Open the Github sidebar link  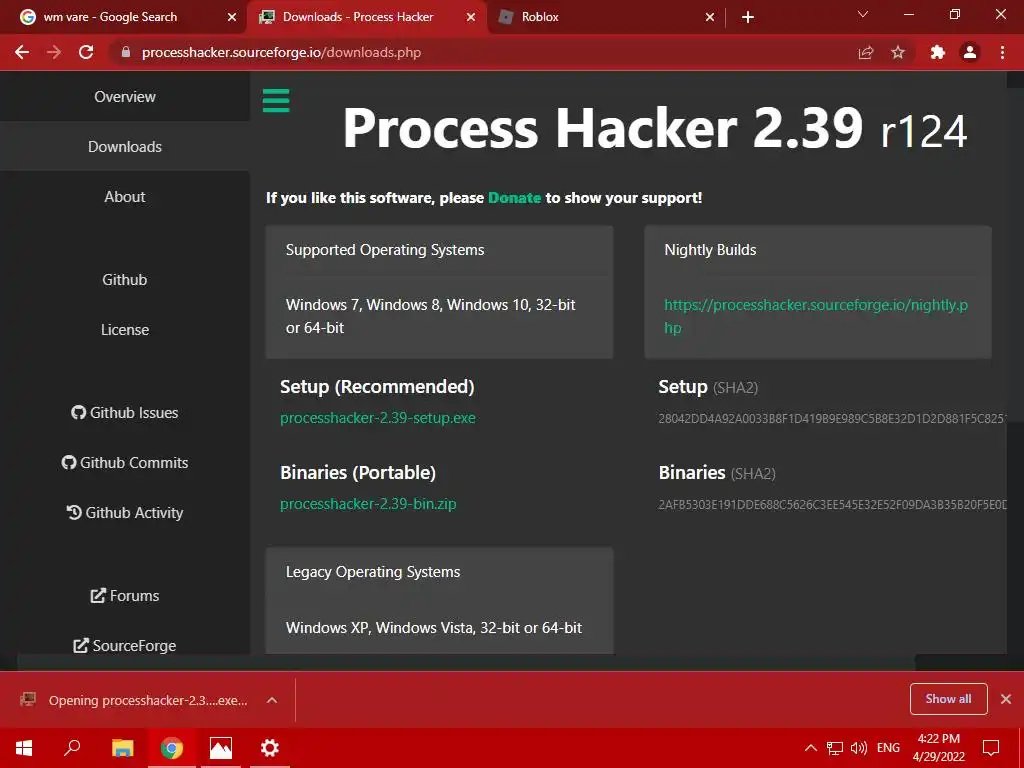click(x=125, y=280)
